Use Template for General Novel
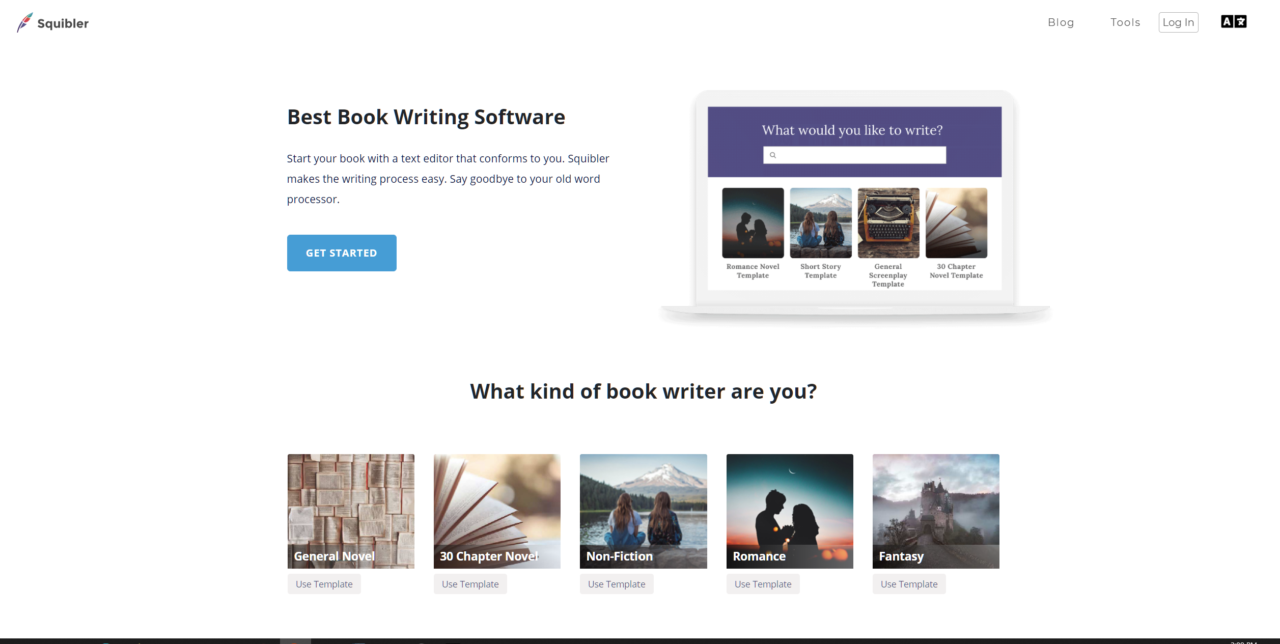 click(324, 583)
